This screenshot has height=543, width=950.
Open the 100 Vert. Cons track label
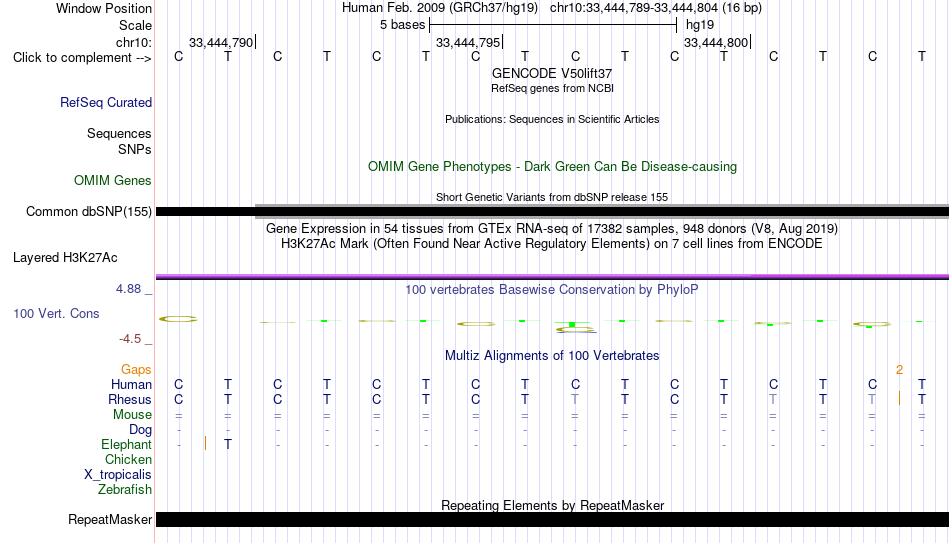pyautogui.click(x=56, y=313)
